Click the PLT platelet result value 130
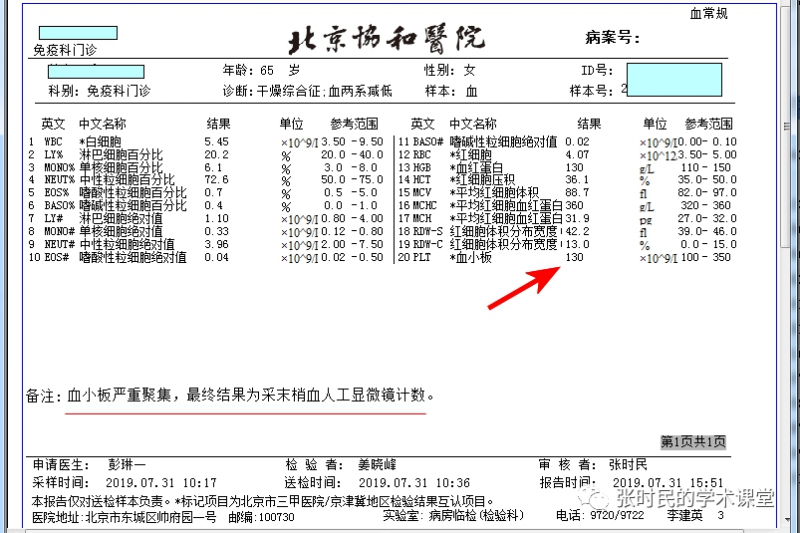Screen dimensions: 800x533 click(x=574, y=257)
